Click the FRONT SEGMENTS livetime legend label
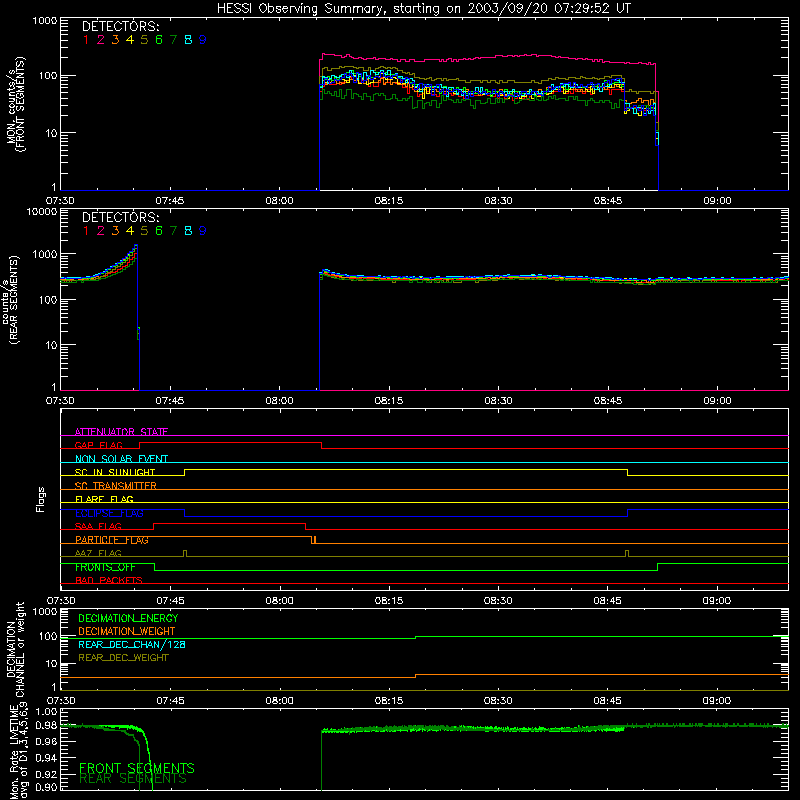800x800 pixels. [137, 768]
